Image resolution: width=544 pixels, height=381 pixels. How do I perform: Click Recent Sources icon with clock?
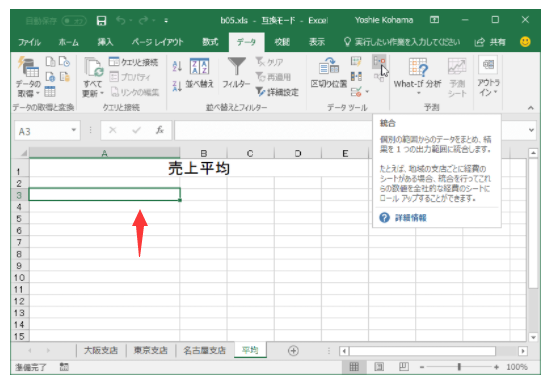pyautogui.click(x=65, y=62)
